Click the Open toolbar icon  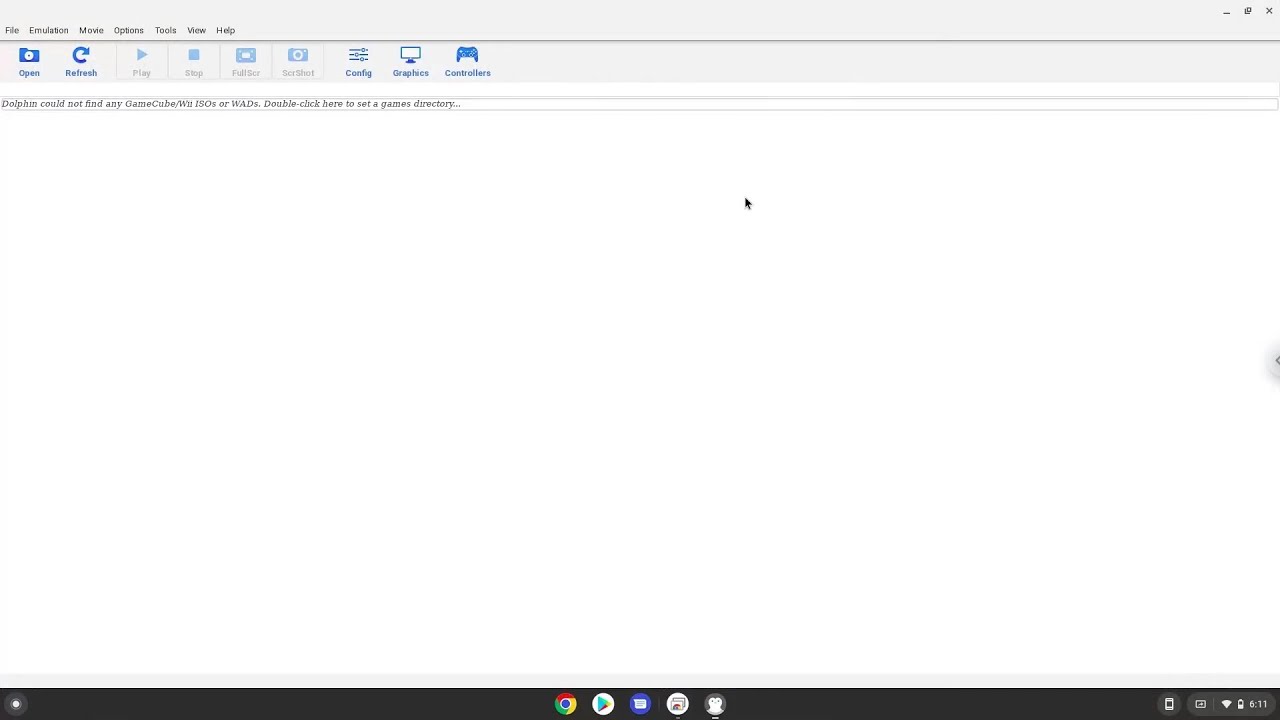click(x=29, y=62)
